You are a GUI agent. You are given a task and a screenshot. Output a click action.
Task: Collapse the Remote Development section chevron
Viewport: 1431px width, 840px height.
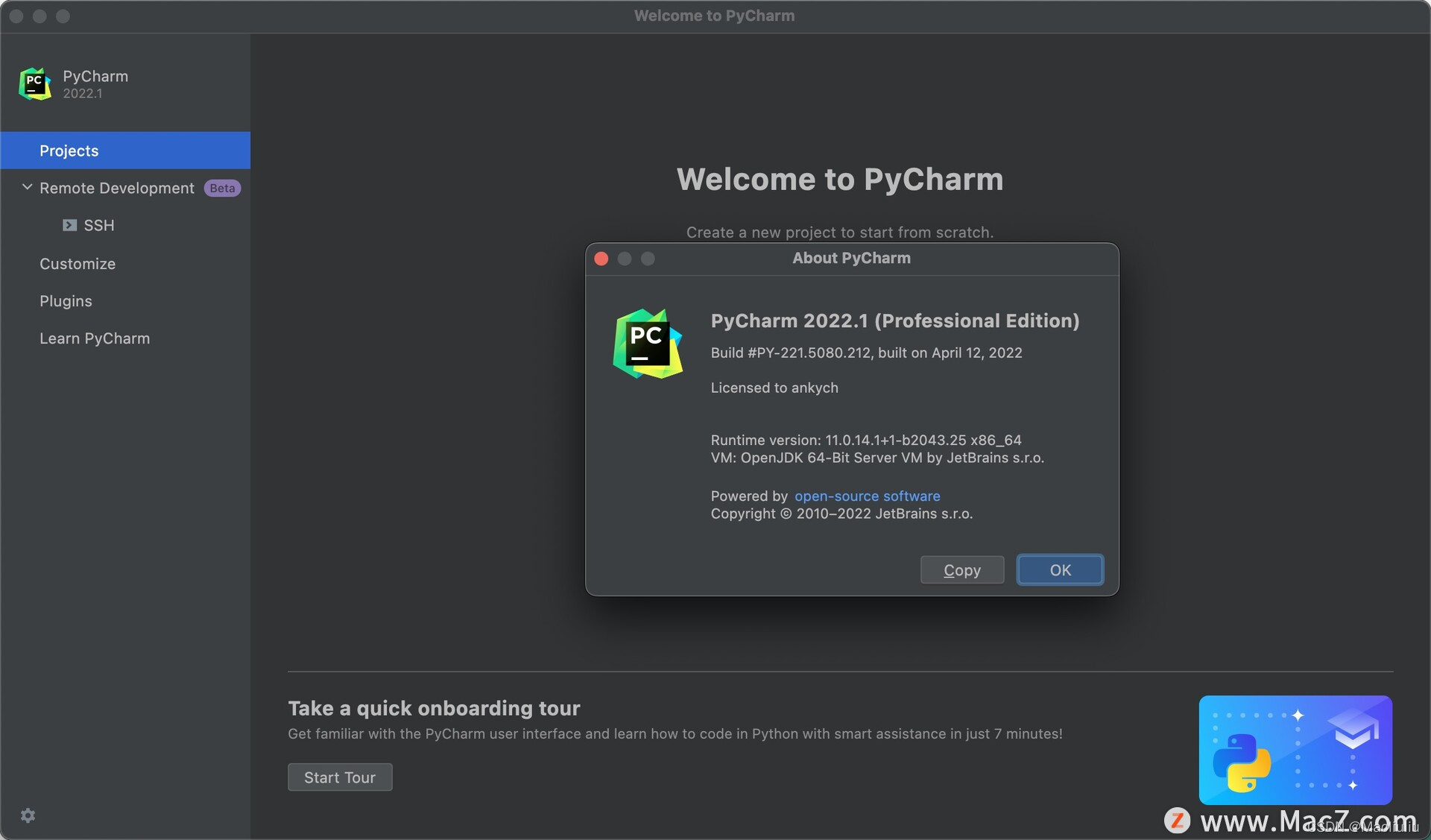(x=27, y=187)
